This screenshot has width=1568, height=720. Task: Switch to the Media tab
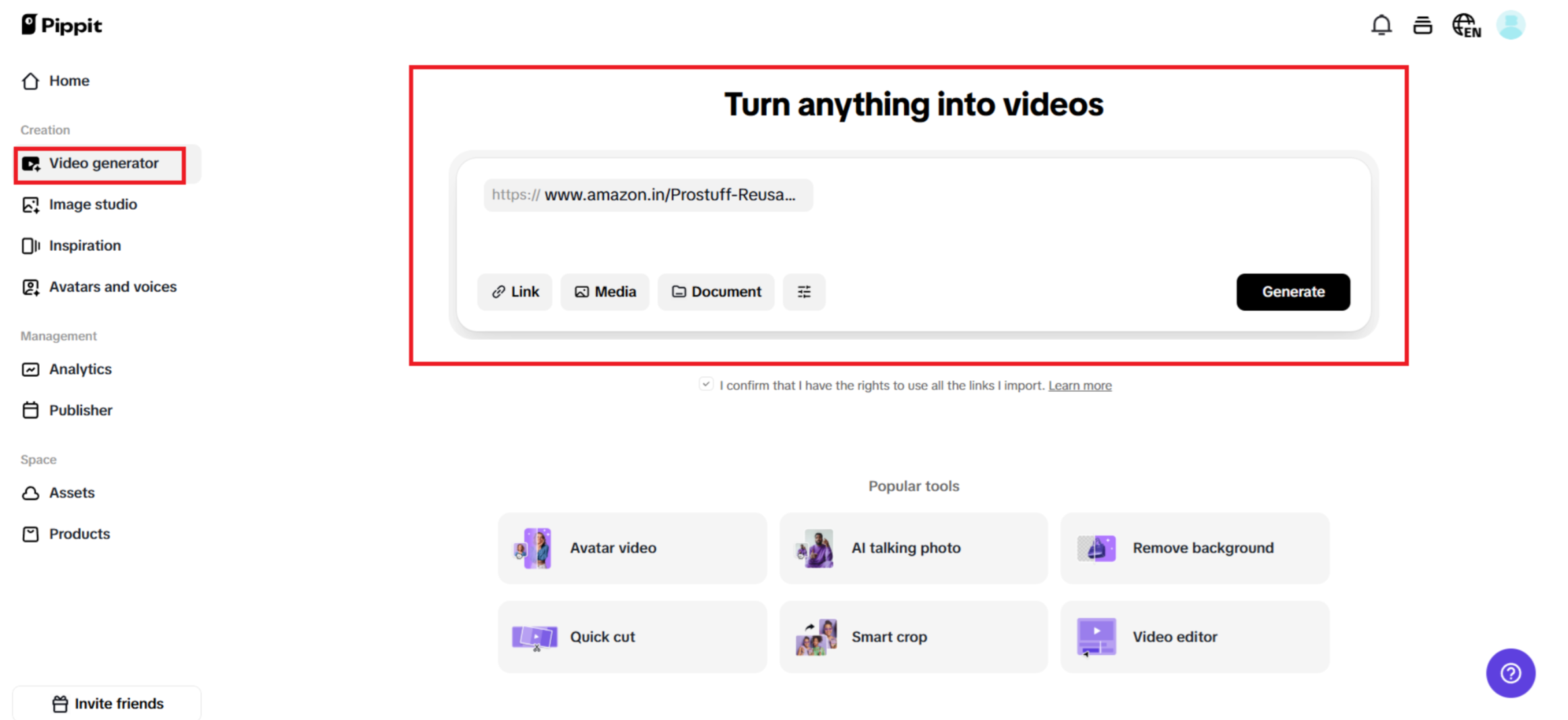(x=604, y=292)
